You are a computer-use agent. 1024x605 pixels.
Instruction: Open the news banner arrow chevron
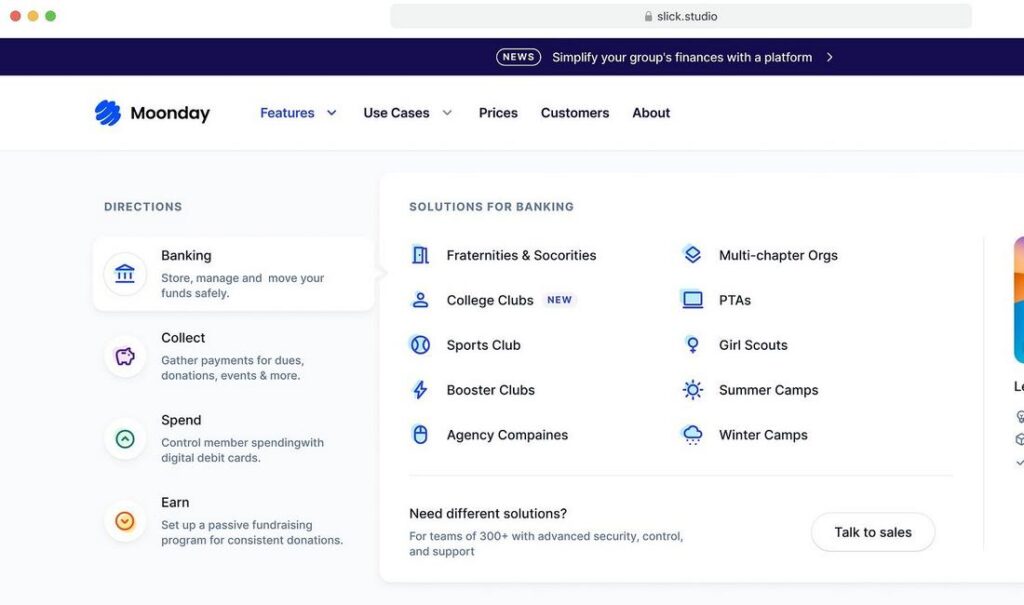click(x=829, y=57)
